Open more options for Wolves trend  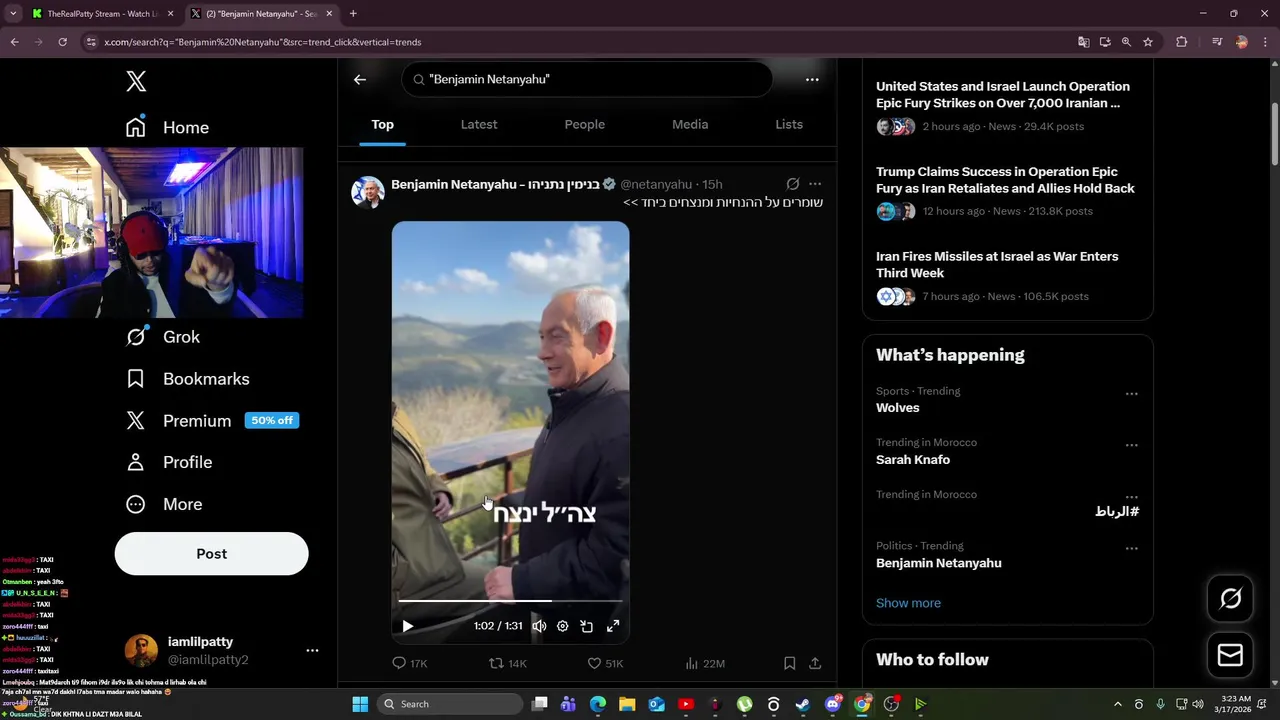(x=1131, y=394)
